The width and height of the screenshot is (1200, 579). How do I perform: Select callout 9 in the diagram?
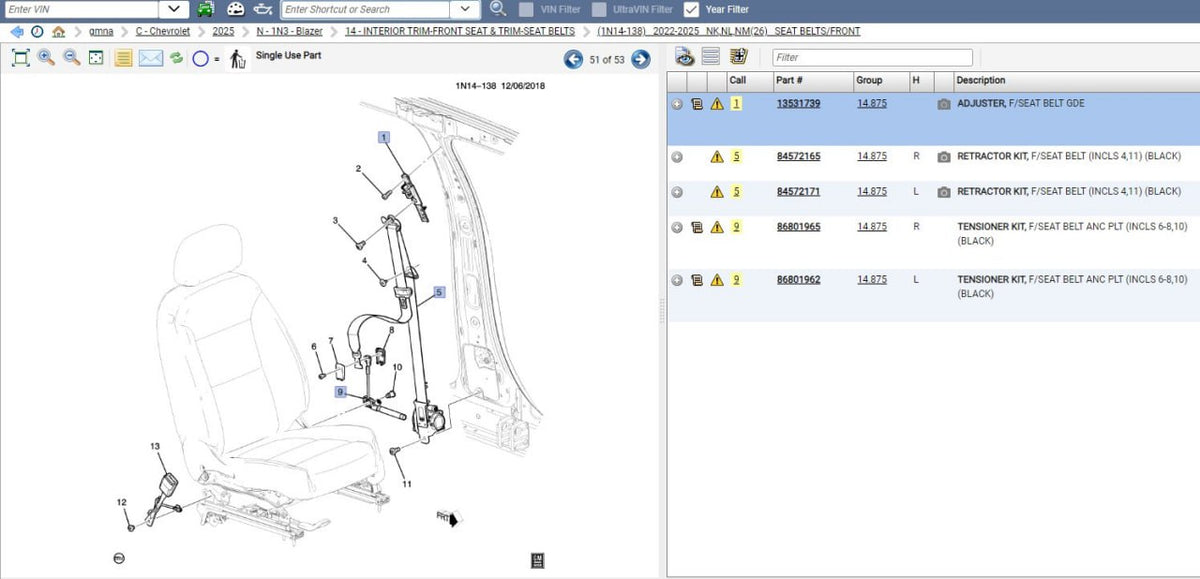[x=340, y=393]
